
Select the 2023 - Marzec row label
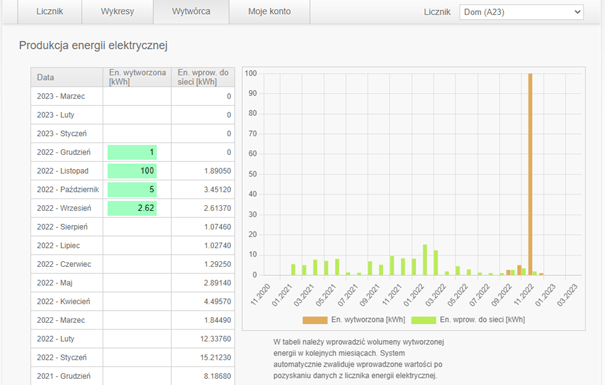[x=61, y=96]
